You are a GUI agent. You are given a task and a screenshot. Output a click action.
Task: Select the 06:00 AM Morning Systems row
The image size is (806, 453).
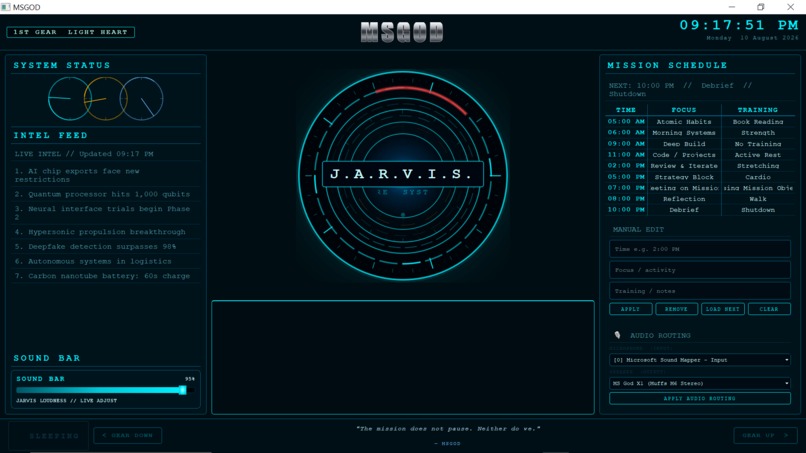[x=700, y=133]
